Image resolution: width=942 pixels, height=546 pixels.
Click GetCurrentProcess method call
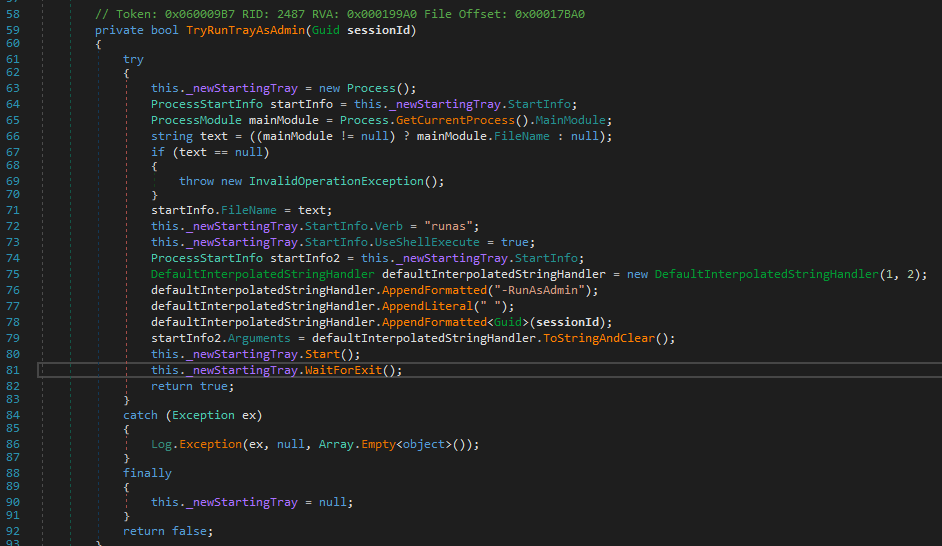tap(455, 120)
